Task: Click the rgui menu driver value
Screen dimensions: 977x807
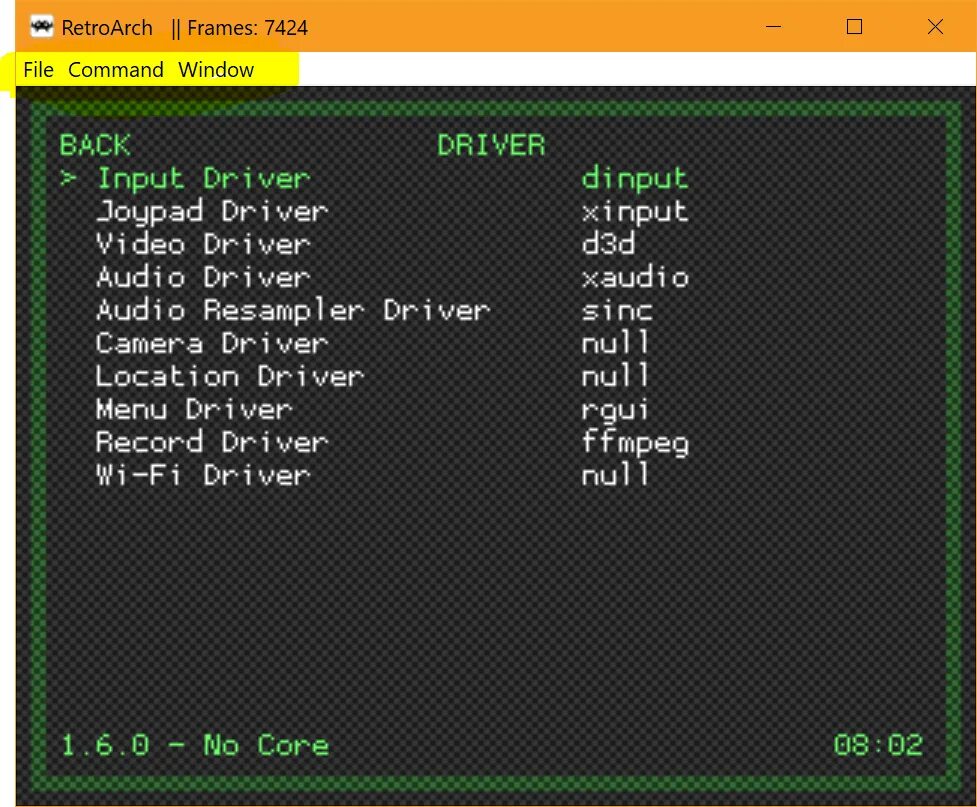Action: pyautogui.click(x=616, y=410)
